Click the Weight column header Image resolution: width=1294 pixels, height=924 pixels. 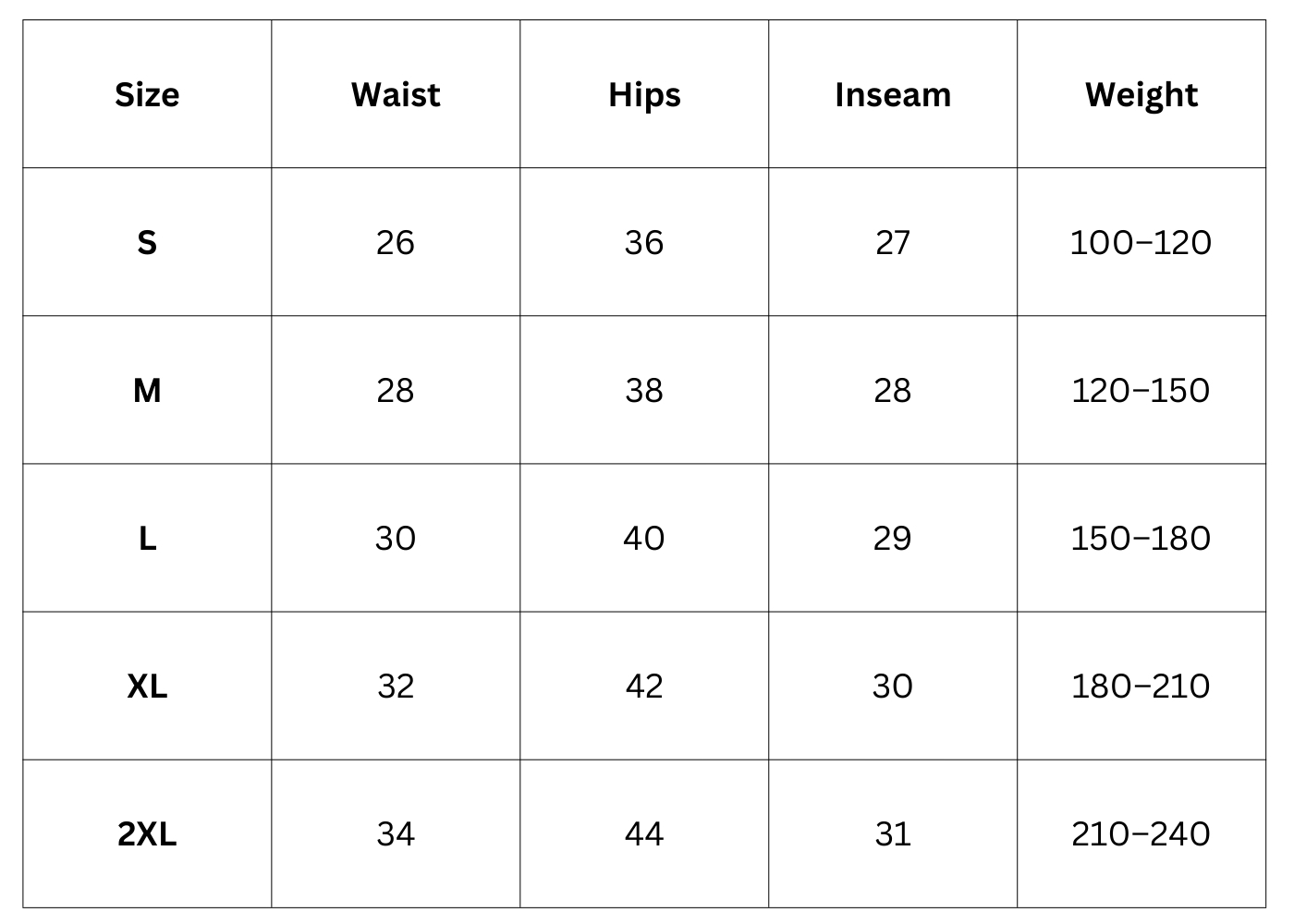pos(1141,95)
